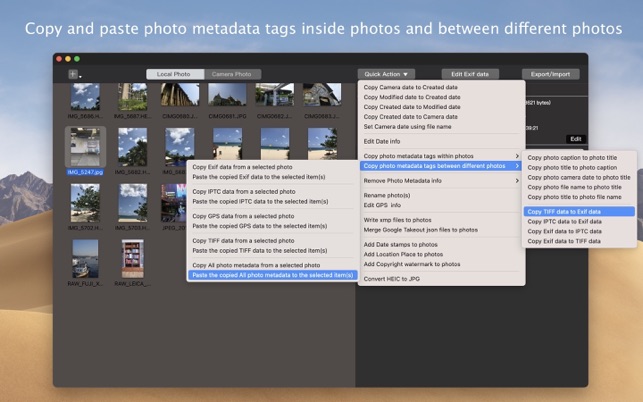The image size is (643, 402).
Task: Choose Write xmp files to photos
Action: [441, 220]
